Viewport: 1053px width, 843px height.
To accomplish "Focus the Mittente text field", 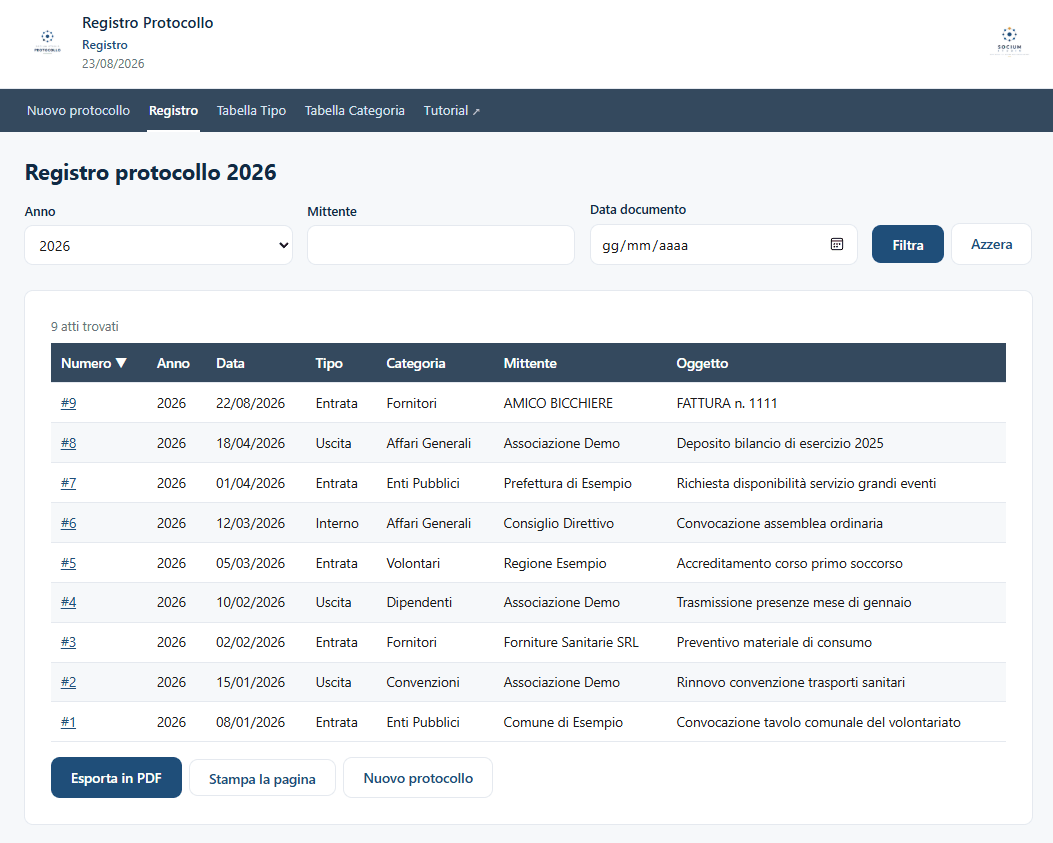I will pyautogui.click(x=441, y=245).
